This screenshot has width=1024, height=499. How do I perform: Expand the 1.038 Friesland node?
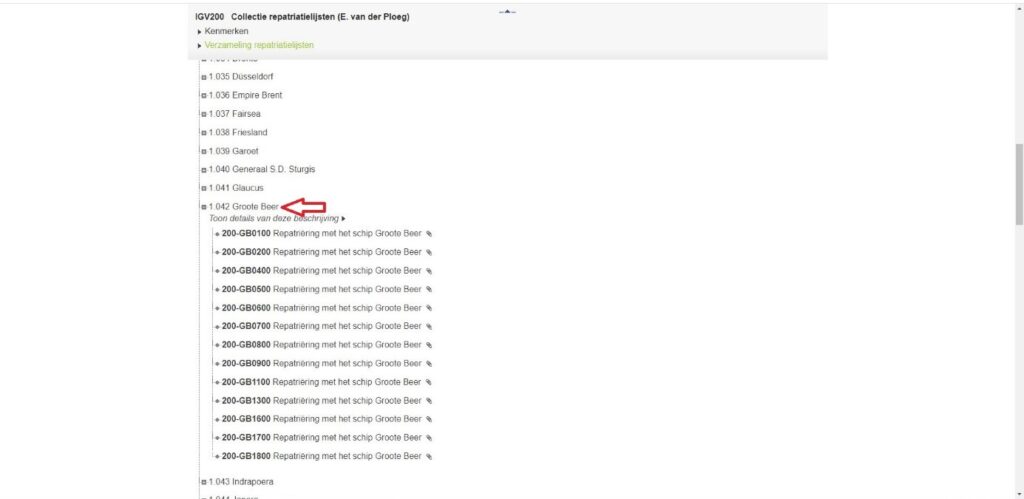point(204,133)
